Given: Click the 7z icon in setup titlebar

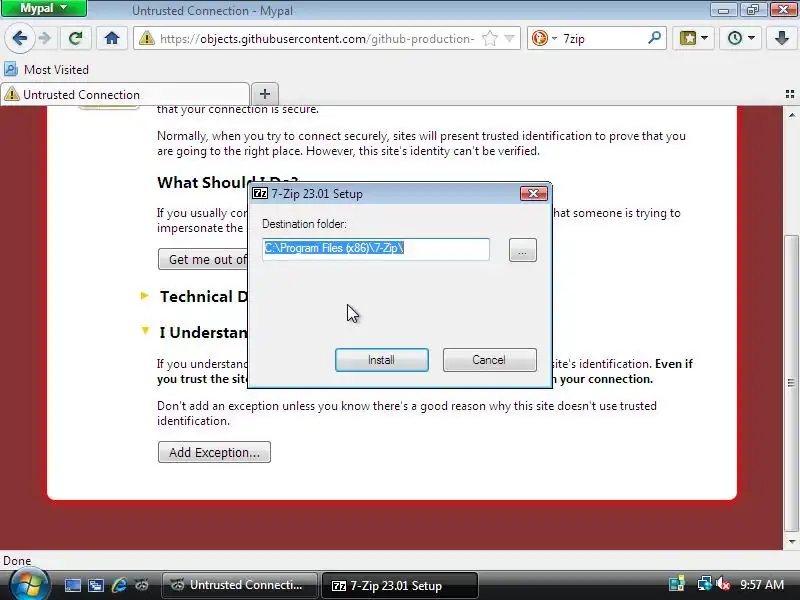Looking at the screenshot, I should [x=260, y=193].
